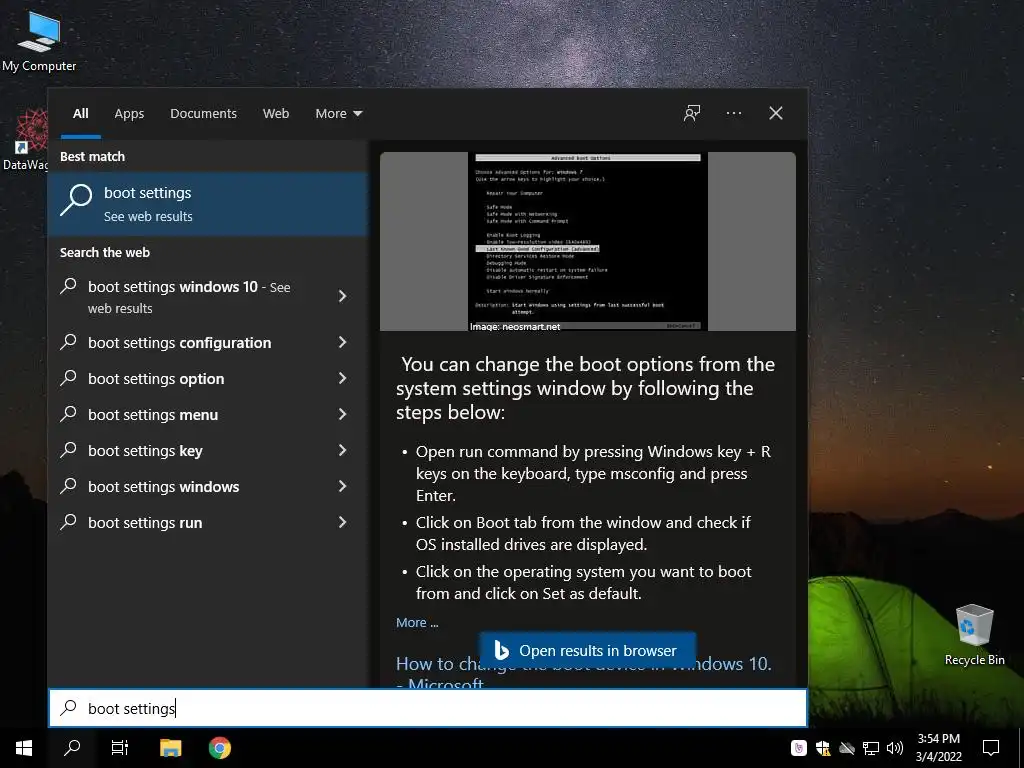Click the Bing logo on Open results button

(x=502, y=650)
